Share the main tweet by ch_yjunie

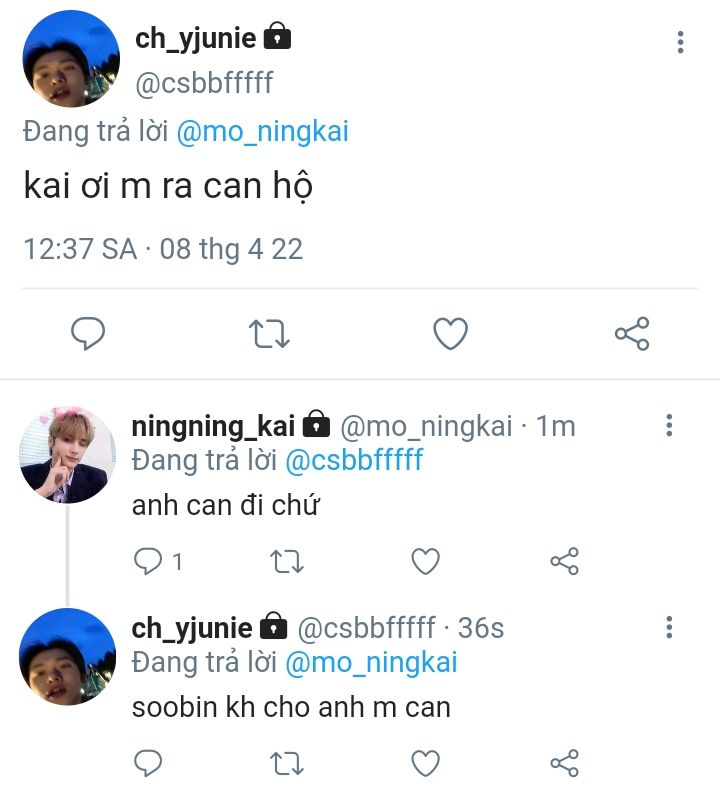(632, 334)
